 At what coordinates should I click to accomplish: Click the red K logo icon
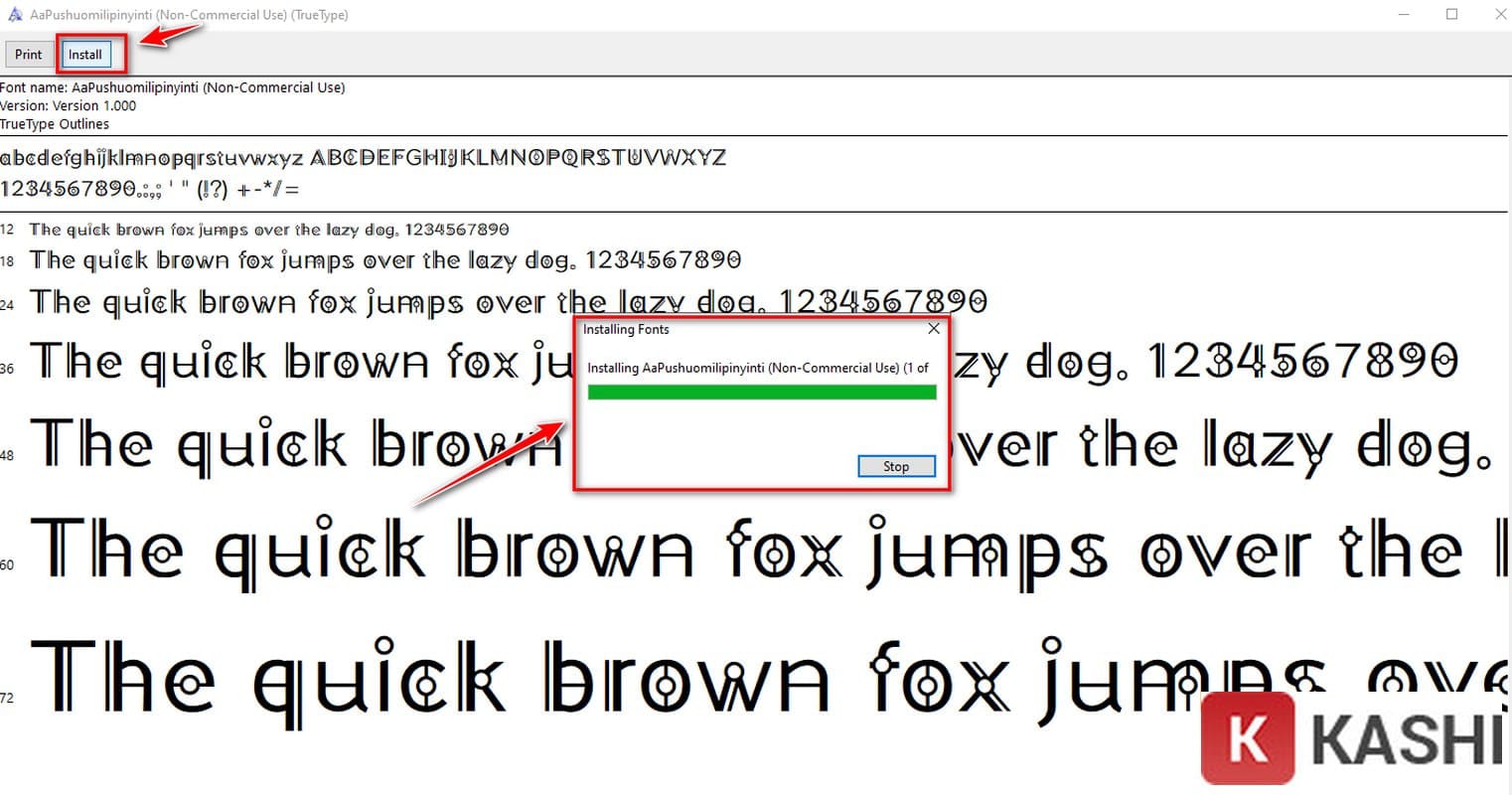click(x=1247, y=738)
